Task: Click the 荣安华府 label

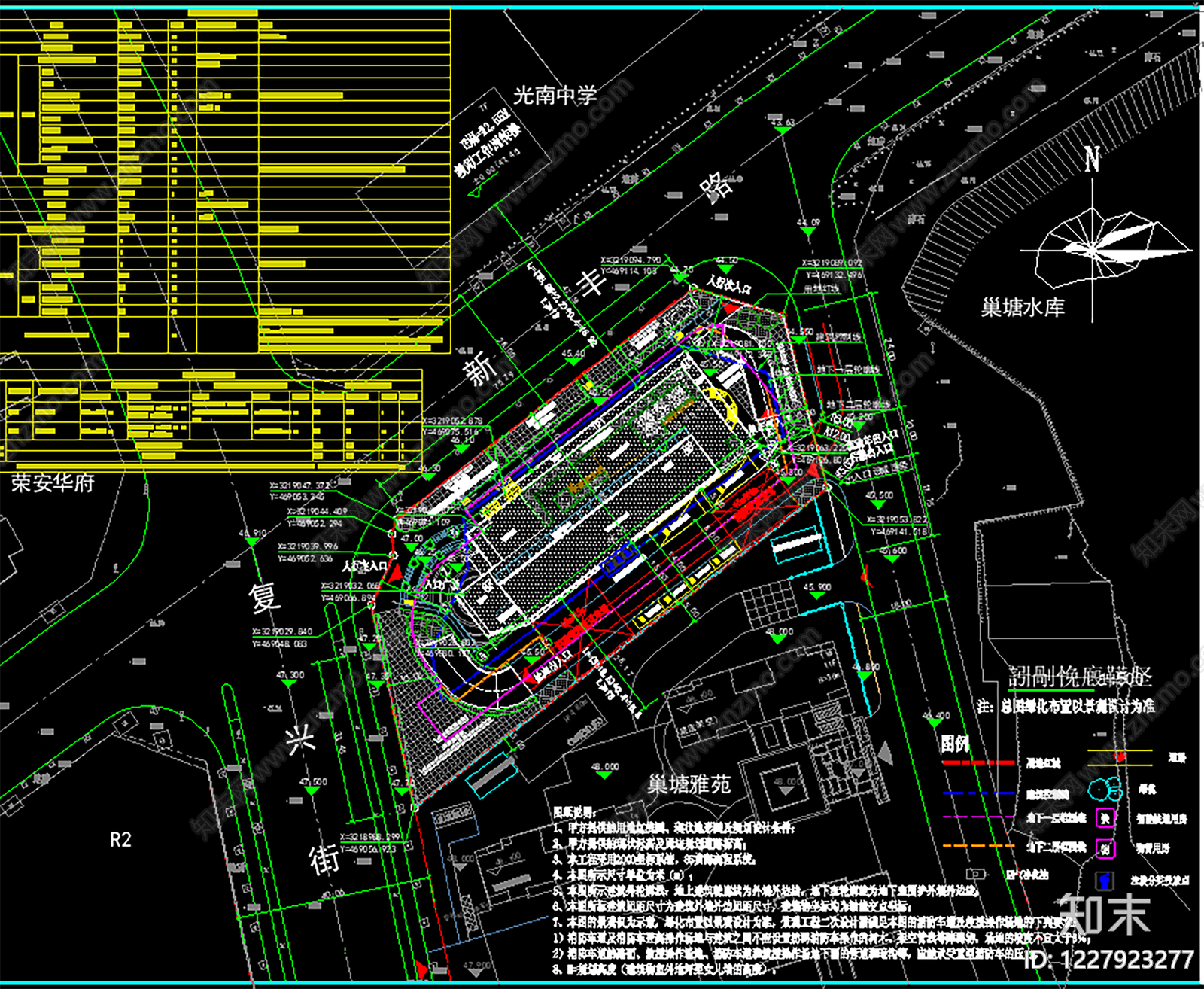Action: [53, 482]
